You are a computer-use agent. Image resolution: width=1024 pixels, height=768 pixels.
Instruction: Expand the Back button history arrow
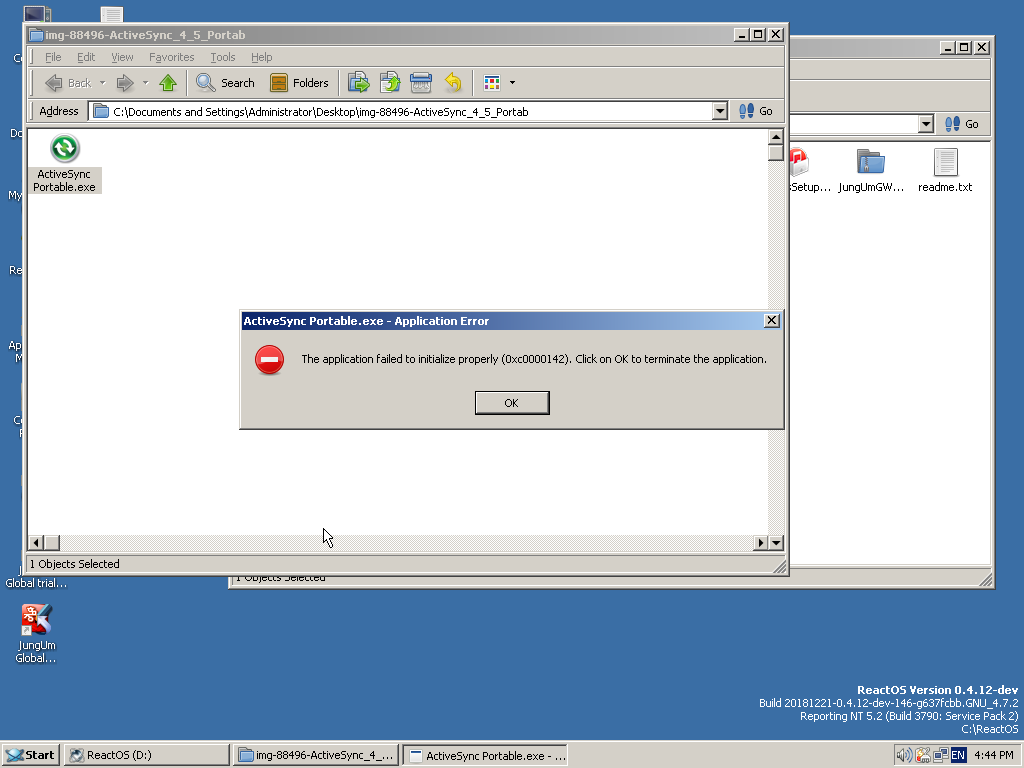tap(102, 83)
